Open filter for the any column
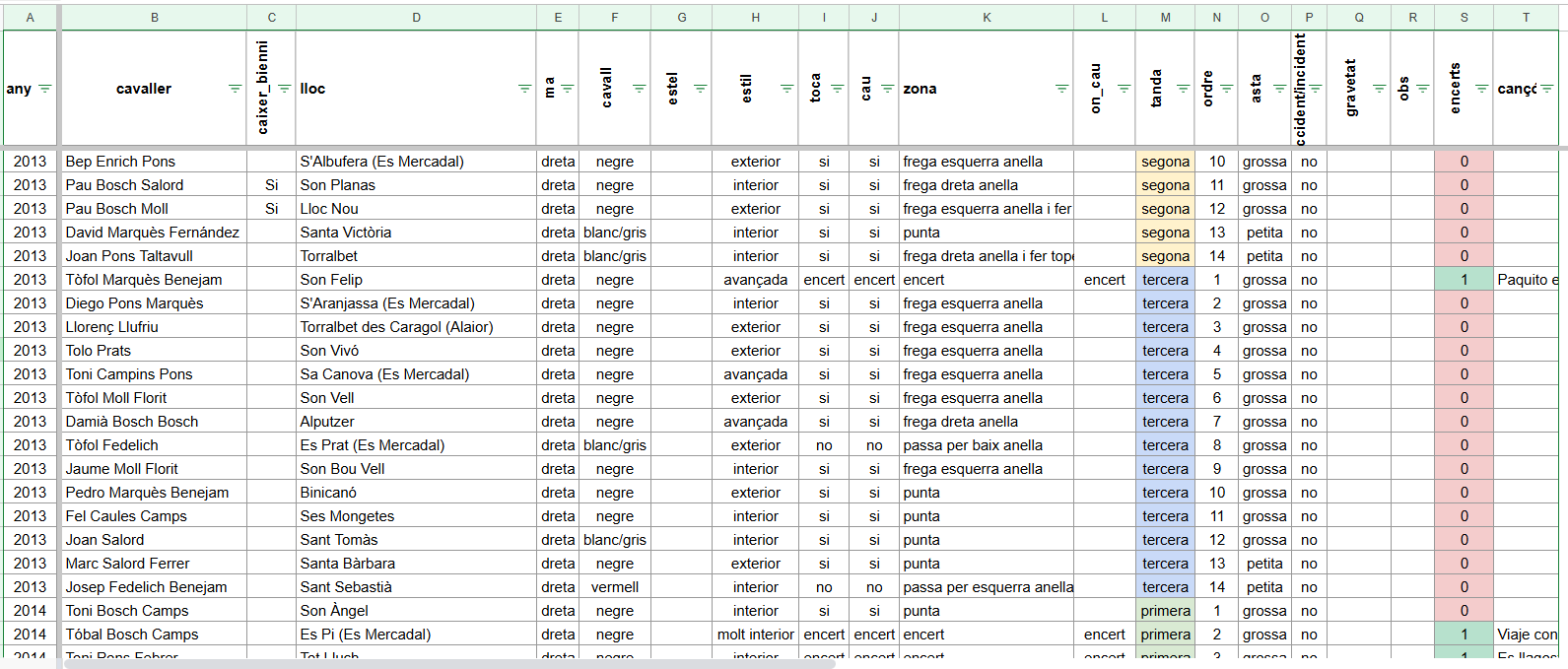1568x669 pixels. pyautogui.click(x=44, y=89)
